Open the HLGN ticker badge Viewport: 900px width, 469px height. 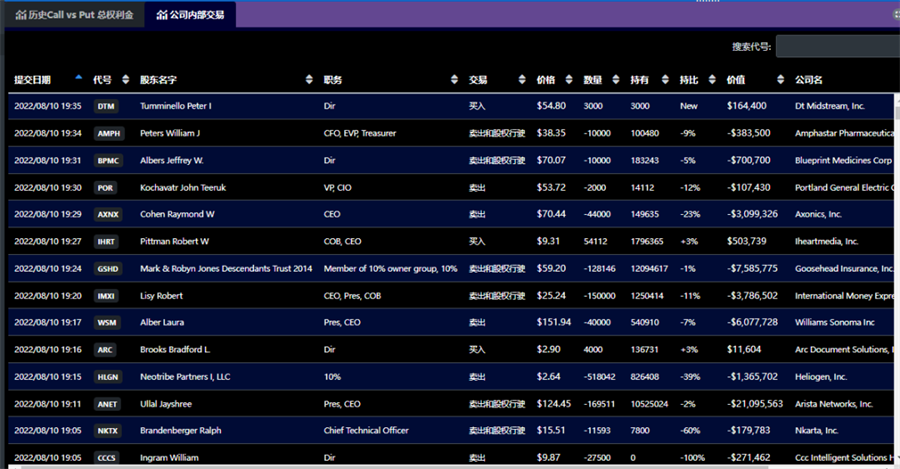(108, 377)
